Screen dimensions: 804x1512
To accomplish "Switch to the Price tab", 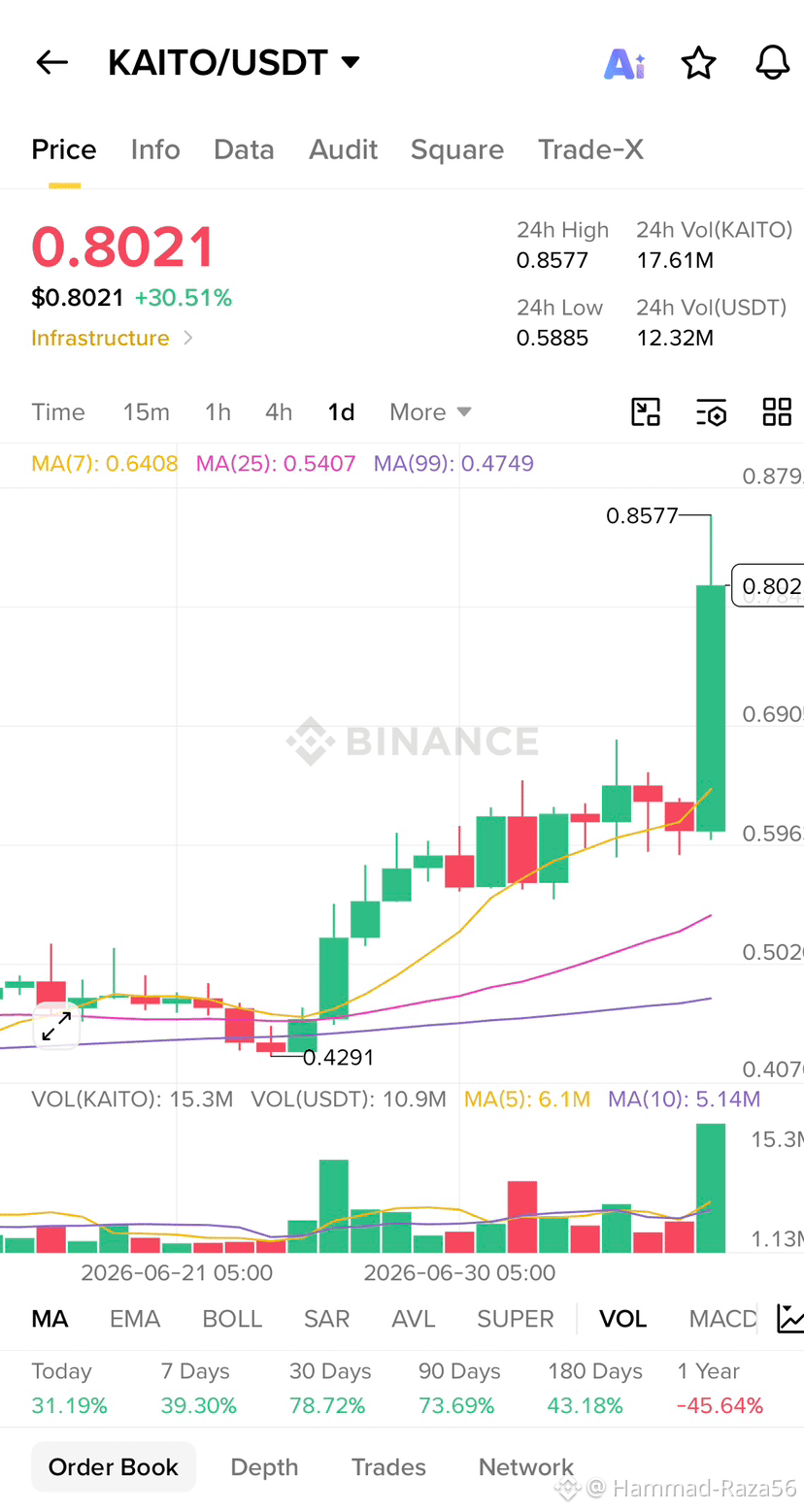I will pos(64,149).
